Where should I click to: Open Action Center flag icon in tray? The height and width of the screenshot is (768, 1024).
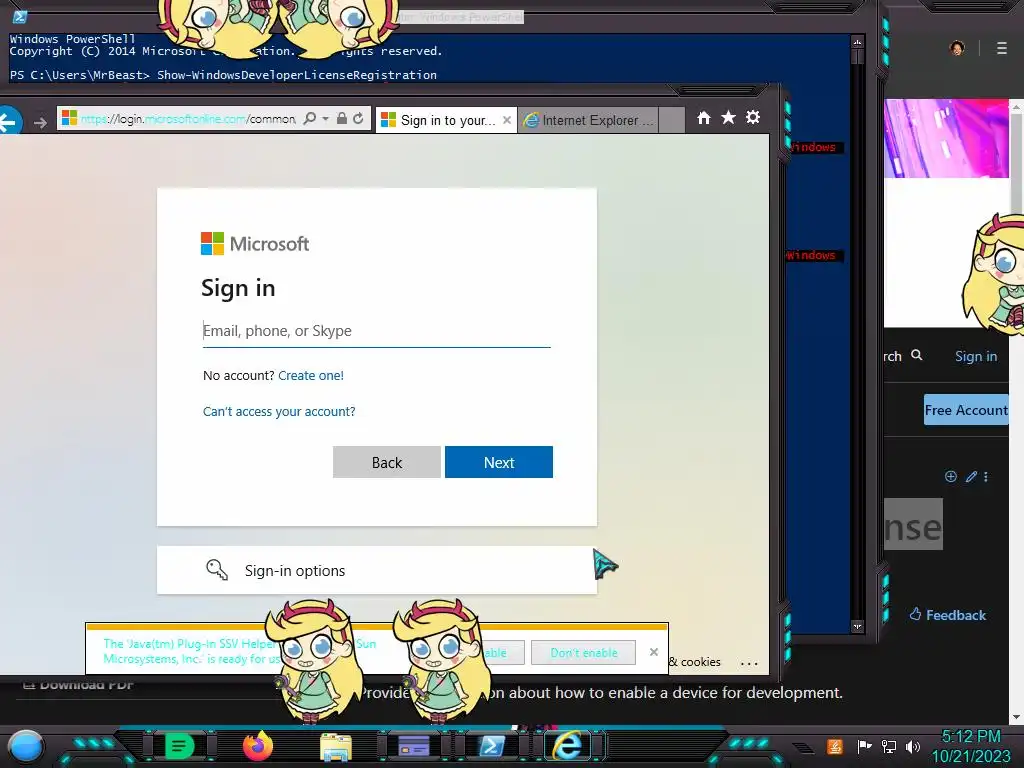pyautogui.click(x=864, y=746)
